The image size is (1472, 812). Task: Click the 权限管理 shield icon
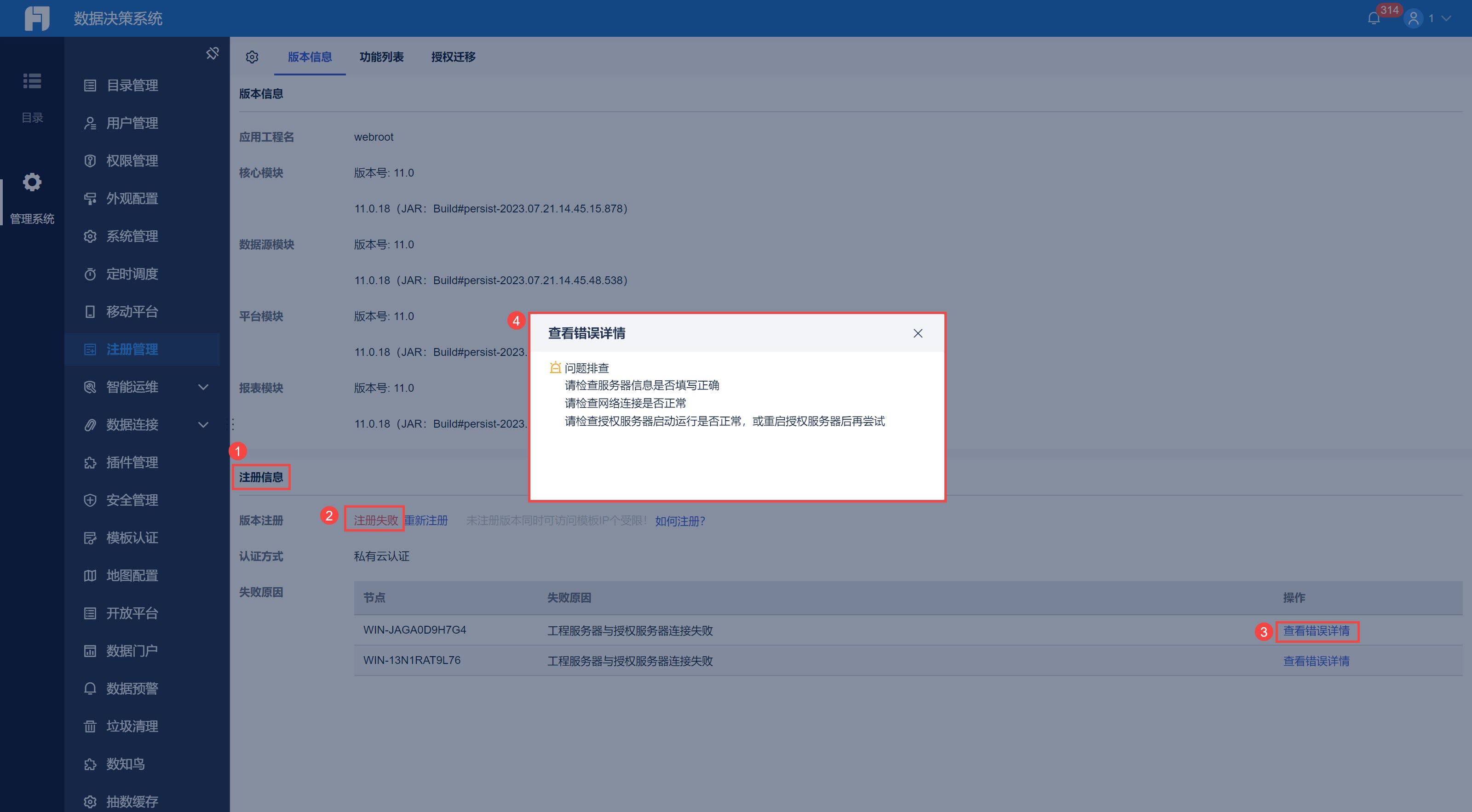[90, 161]
